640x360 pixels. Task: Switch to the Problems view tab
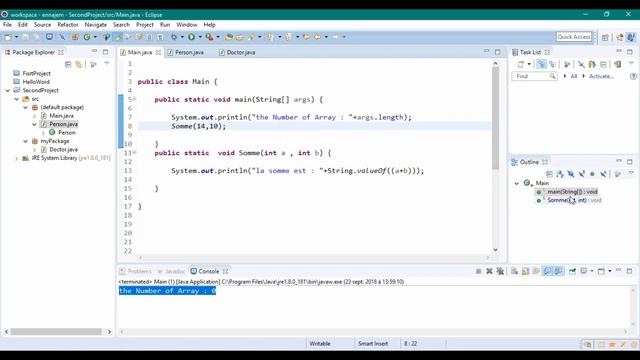tap(136, 271)
